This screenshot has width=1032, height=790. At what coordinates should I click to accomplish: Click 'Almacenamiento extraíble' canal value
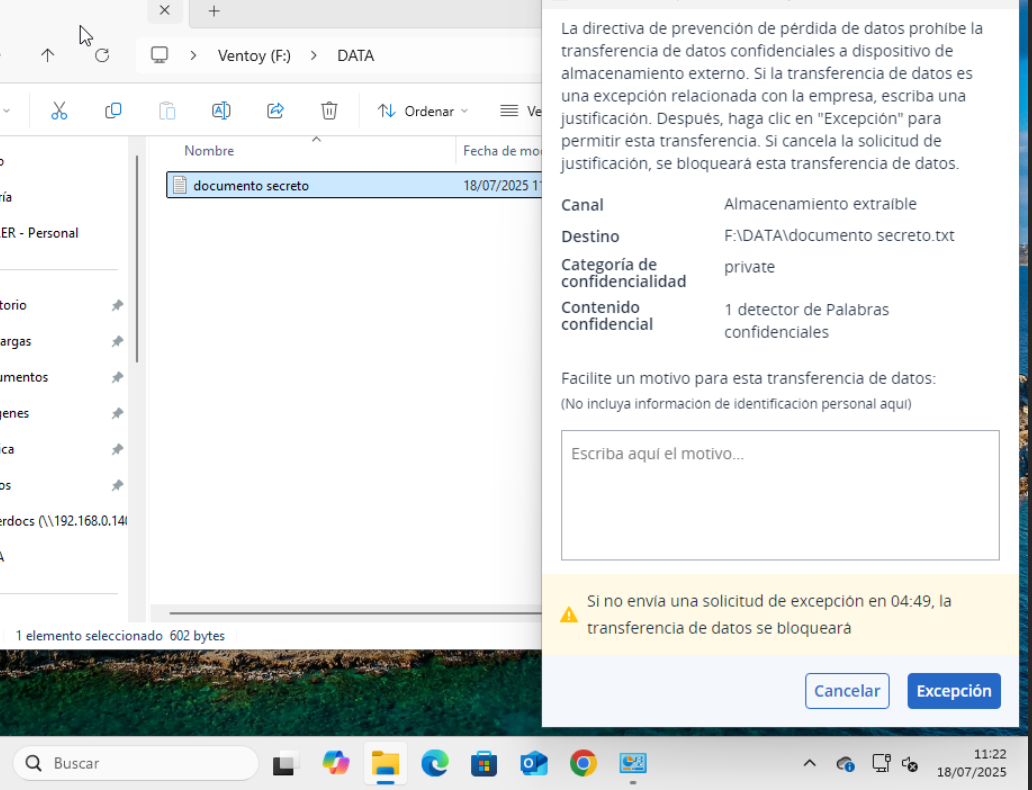[x=820, y=203]
